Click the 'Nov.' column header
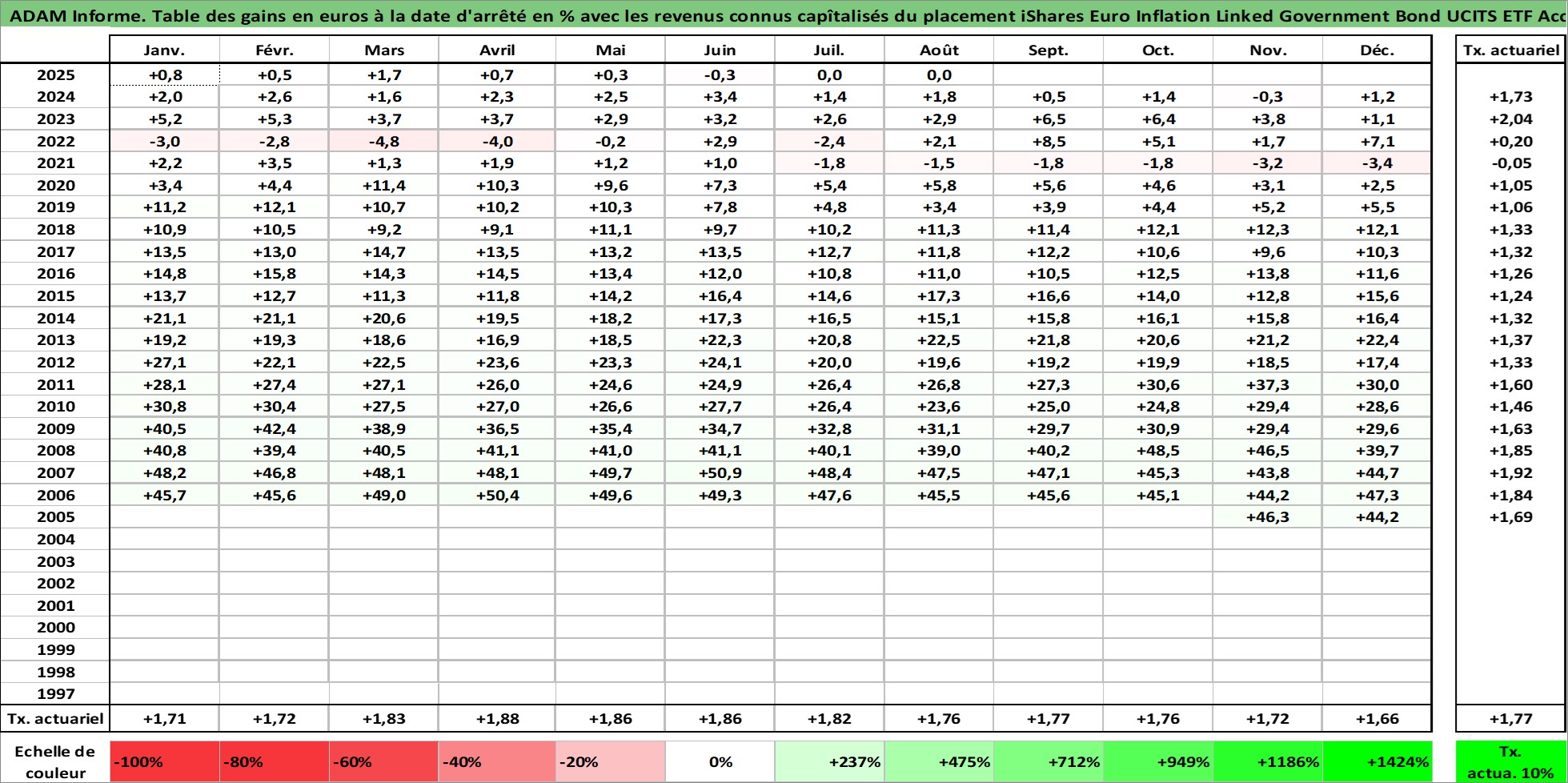Screen dimensions: 1568x783 tap(1268, 50)
